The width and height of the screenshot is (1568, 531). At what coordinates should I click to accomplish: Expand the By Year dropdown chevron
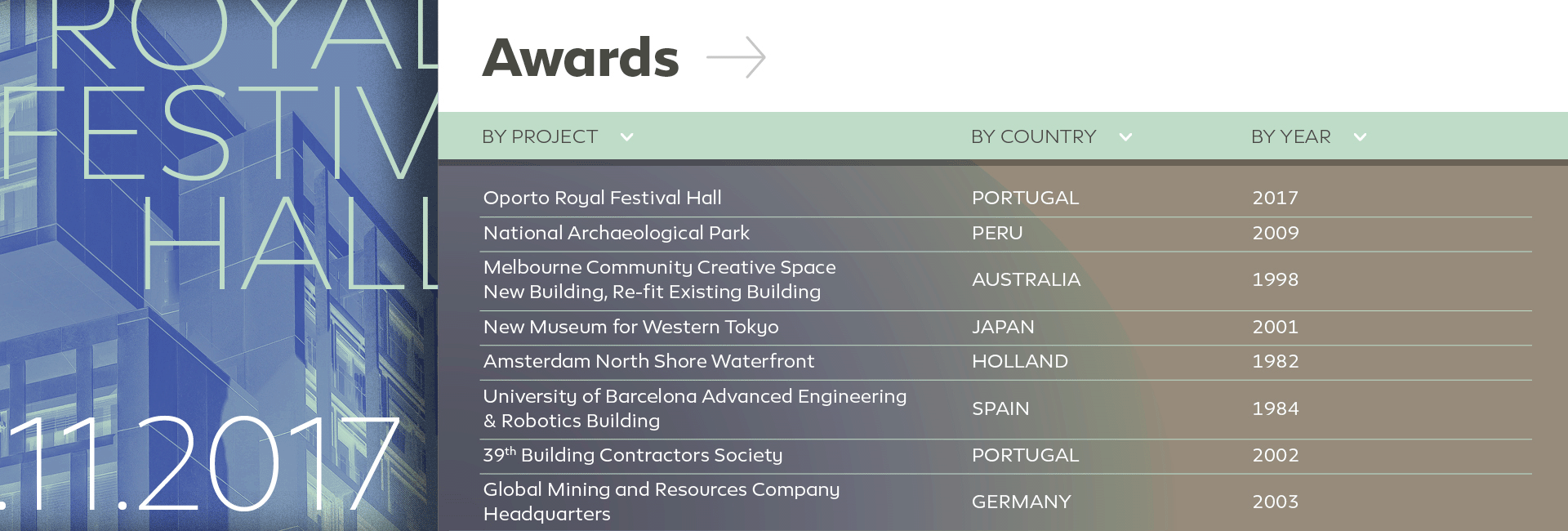click(x=1360, y=137)
